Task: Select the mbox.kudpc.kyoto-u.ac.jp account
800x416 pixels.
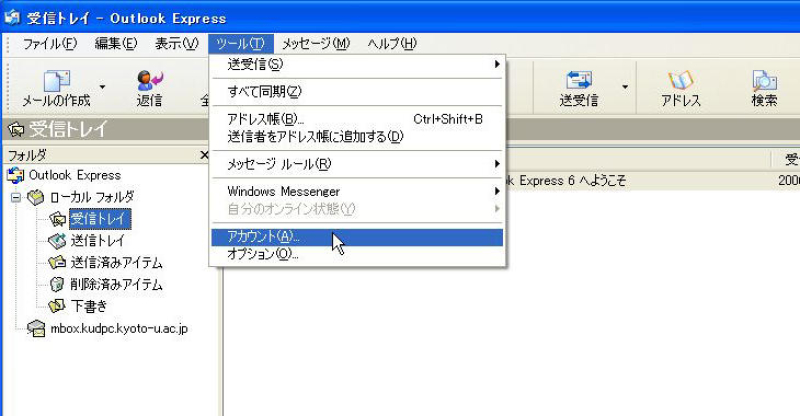Action: tap(119, 328)
